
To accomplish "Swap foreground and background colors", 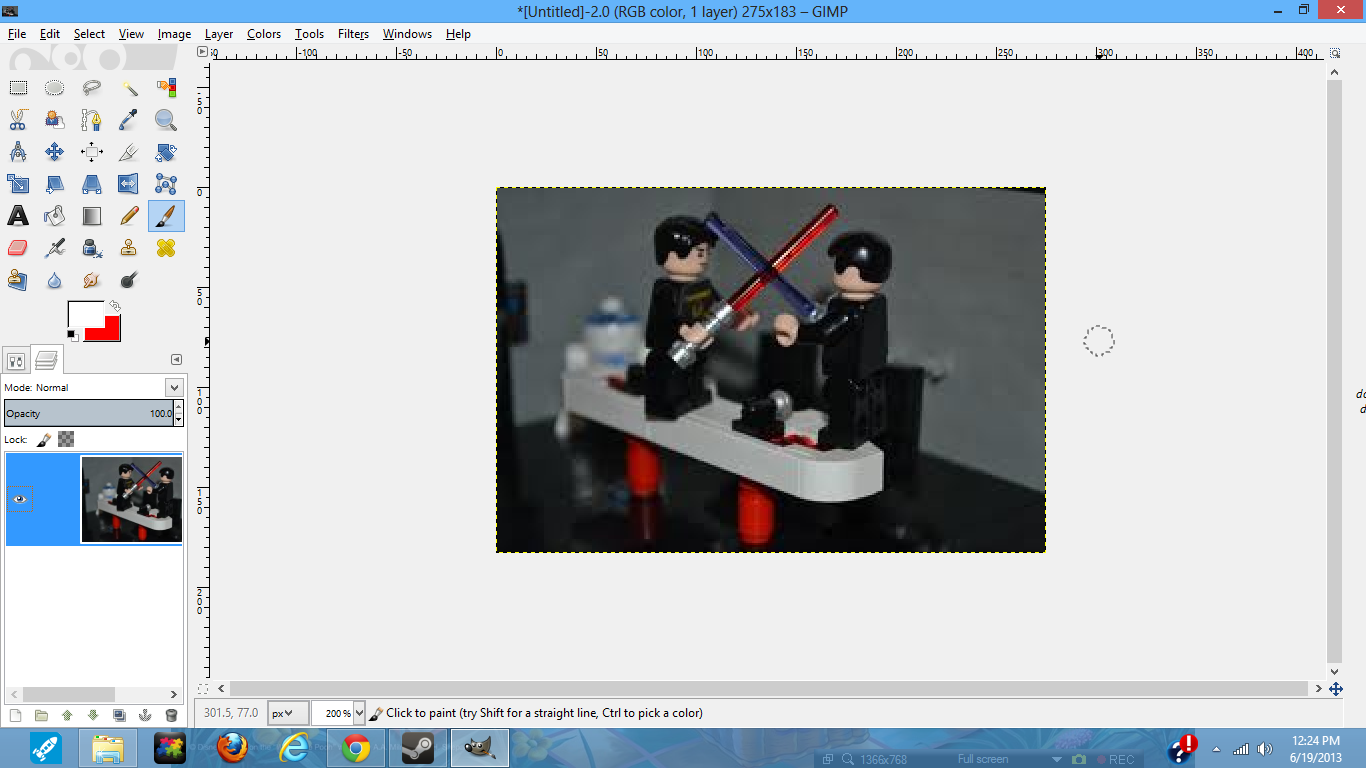I will click(x=115, y=306).
